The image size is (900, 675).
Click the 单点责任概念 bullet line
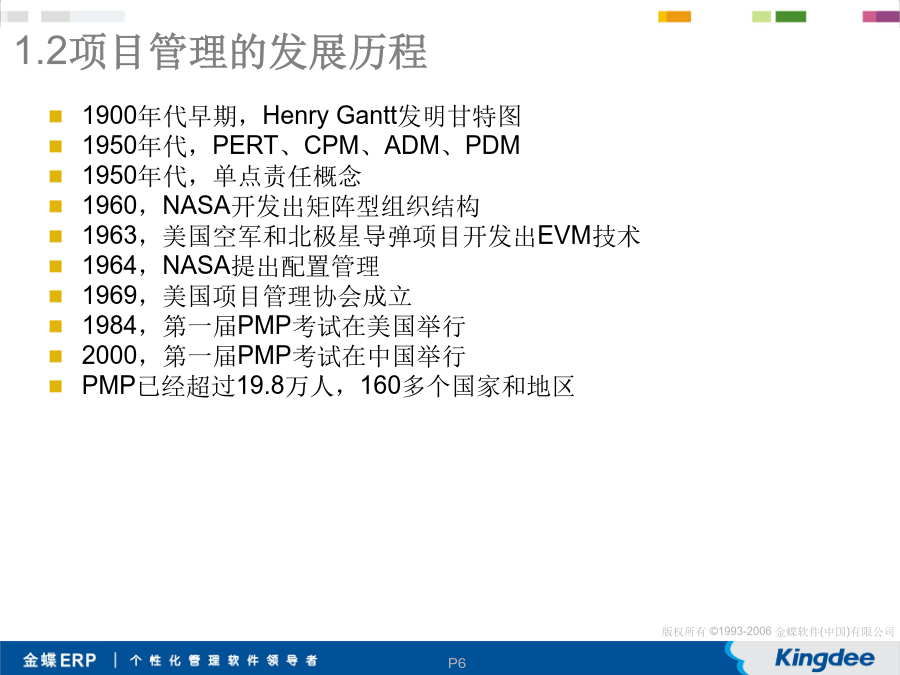(x=222, y=176)
